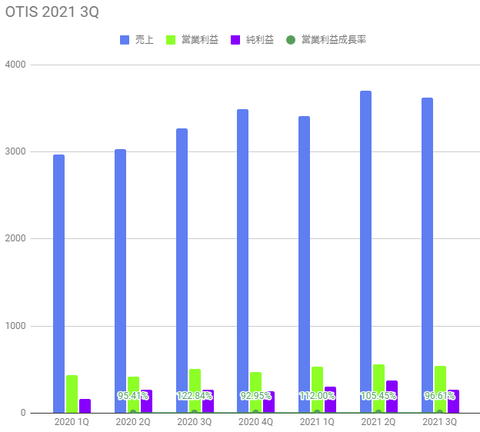Click the 95.41% growth rate label
This screenshot has width=480, height=432.
click(x=133, y=396)
